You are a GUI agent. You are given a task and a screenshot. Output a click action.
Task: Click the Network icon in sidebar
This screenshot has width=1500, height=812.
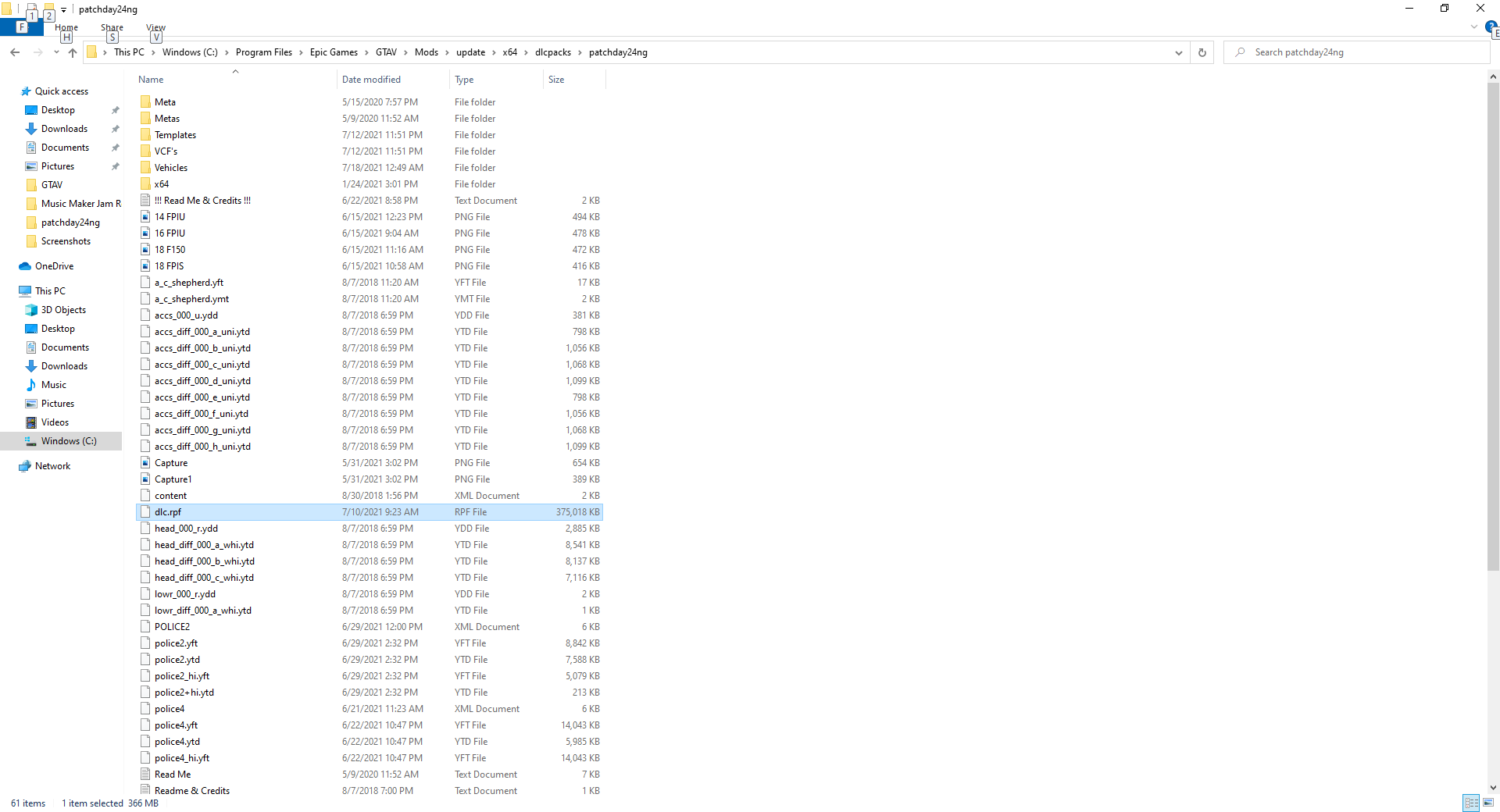tap(25, 466)
